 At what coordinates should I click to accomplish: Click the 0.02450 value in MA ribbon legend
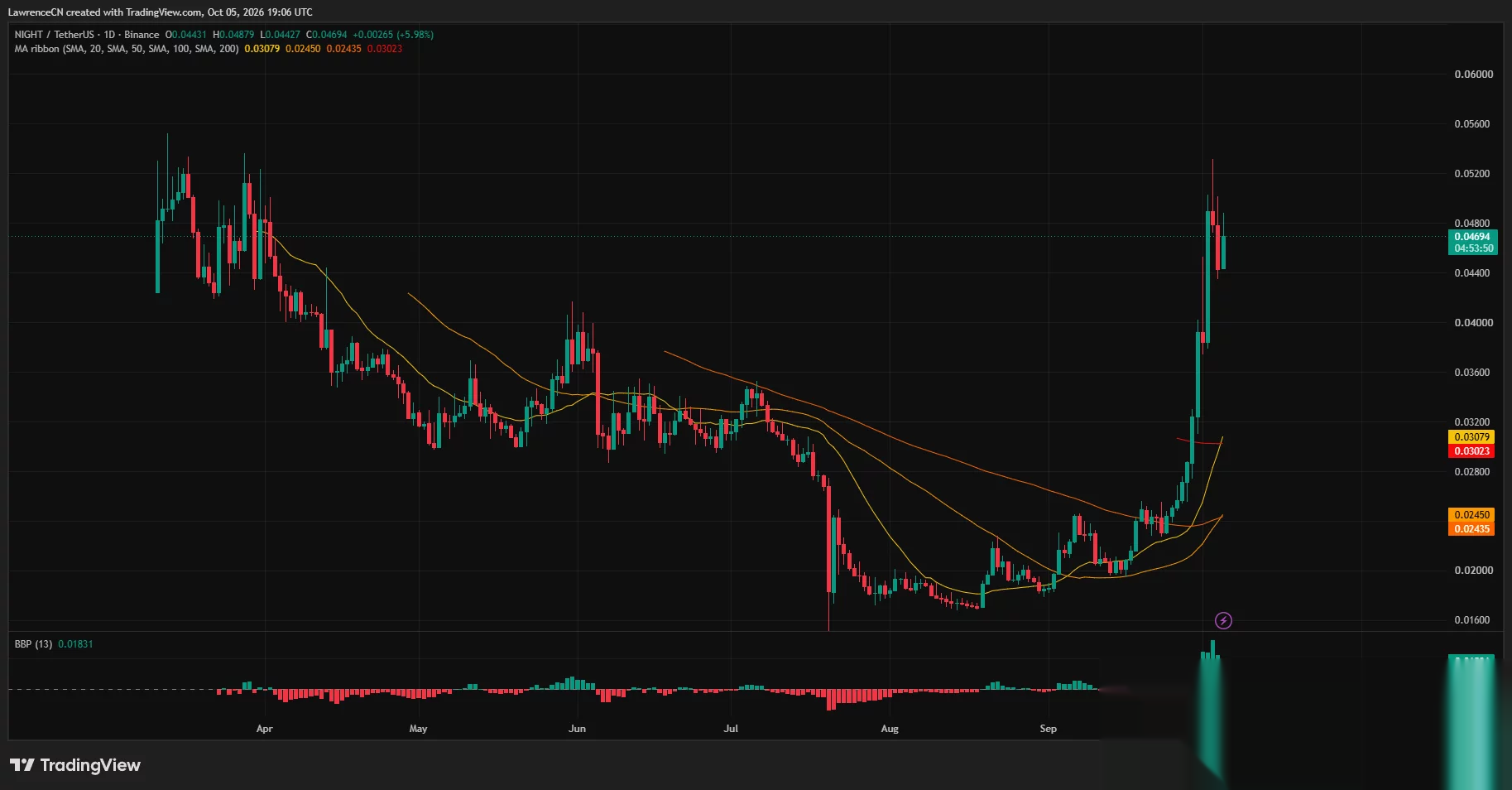click(x=303, y=49)
